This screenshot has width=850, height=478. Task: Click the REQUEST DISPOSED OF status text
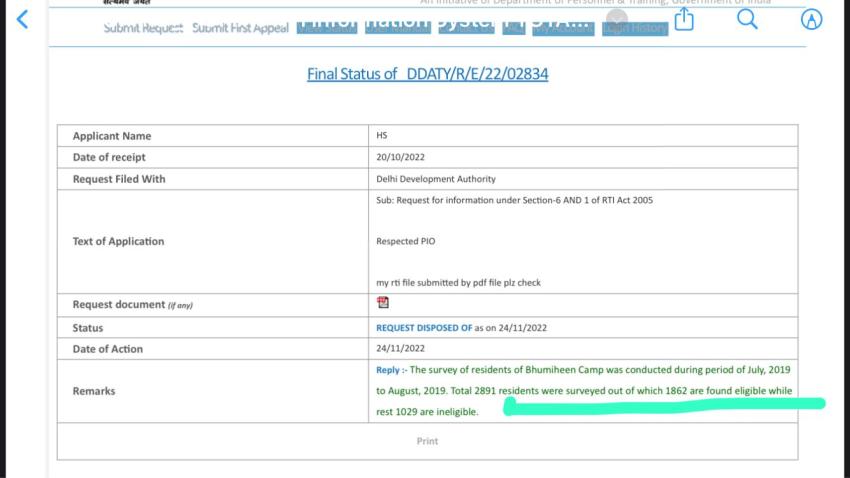(x=424, y=328)
